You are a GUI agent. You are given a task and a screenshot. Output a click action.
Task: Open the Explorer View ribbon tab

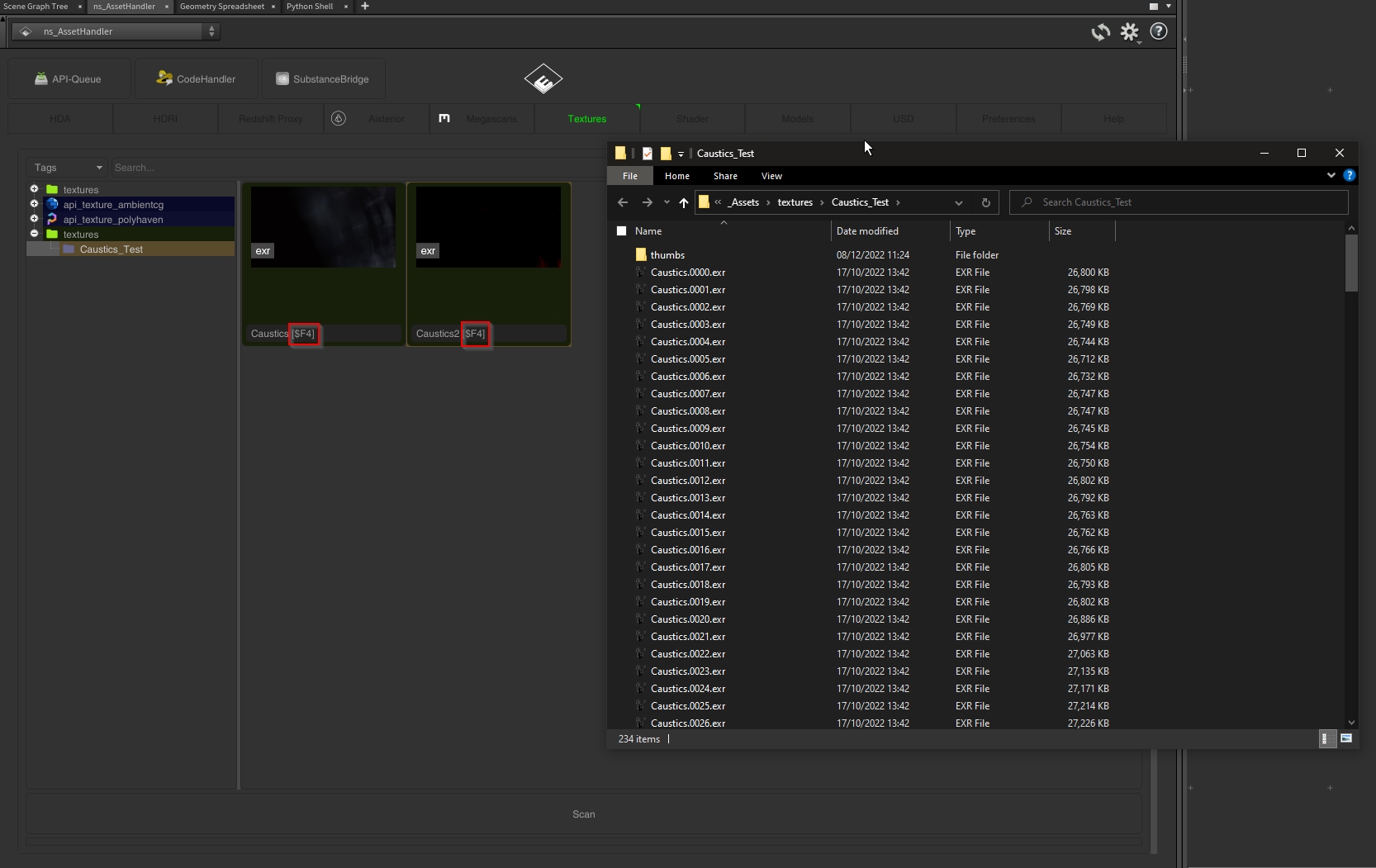pyautogui.click(x=771, y=176)
